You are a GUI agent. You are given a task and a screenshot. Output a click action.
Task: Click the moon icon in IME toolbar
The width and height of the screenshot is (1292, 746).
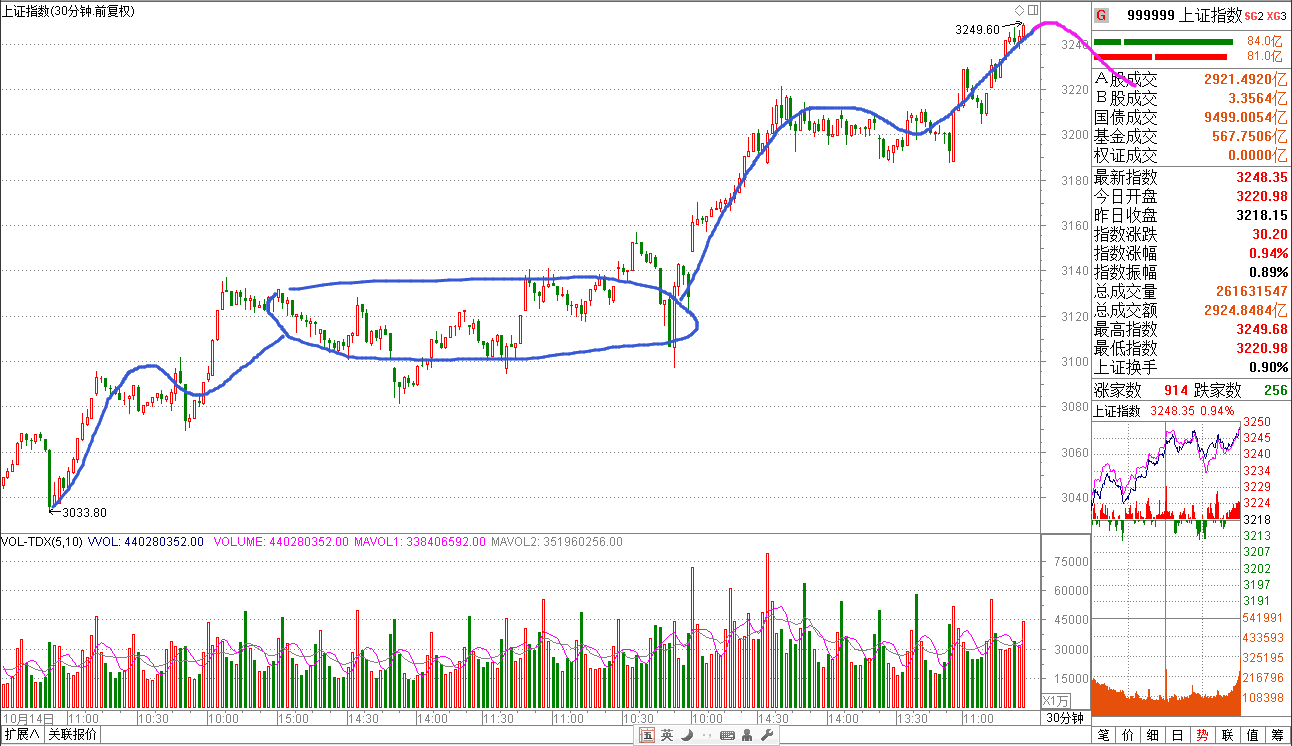[x=687, y=736]
